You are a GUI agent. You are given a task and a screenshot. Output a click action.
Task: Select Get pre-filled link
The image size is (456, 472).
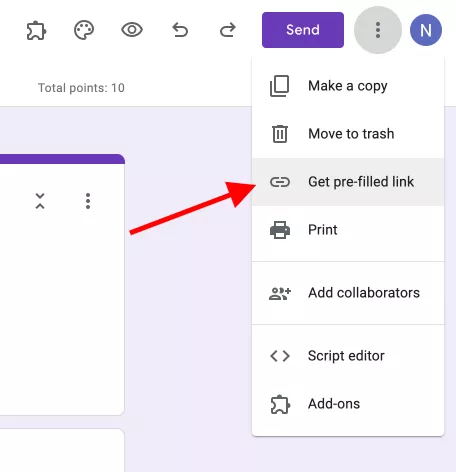348,182
